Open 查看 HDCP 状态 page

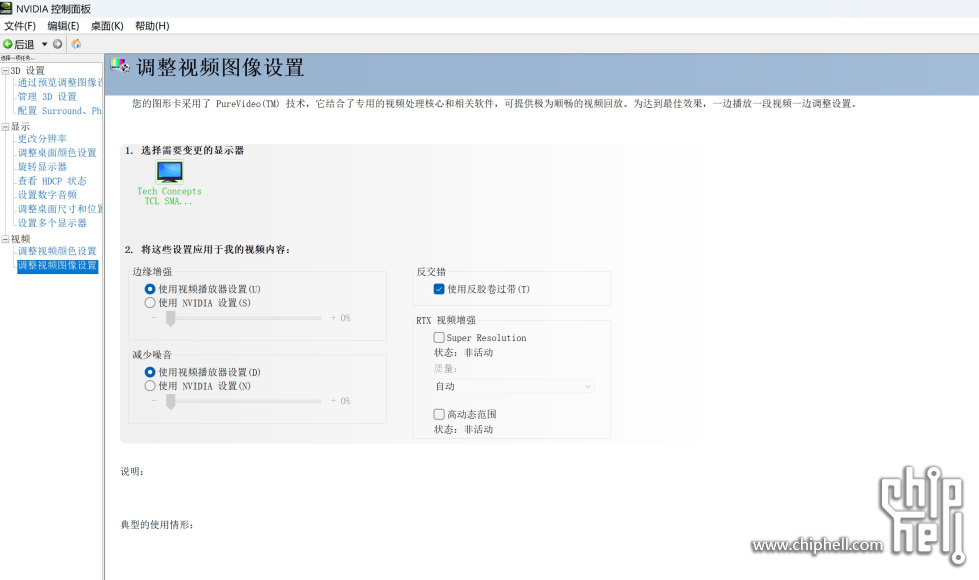(x=52, y=181)
